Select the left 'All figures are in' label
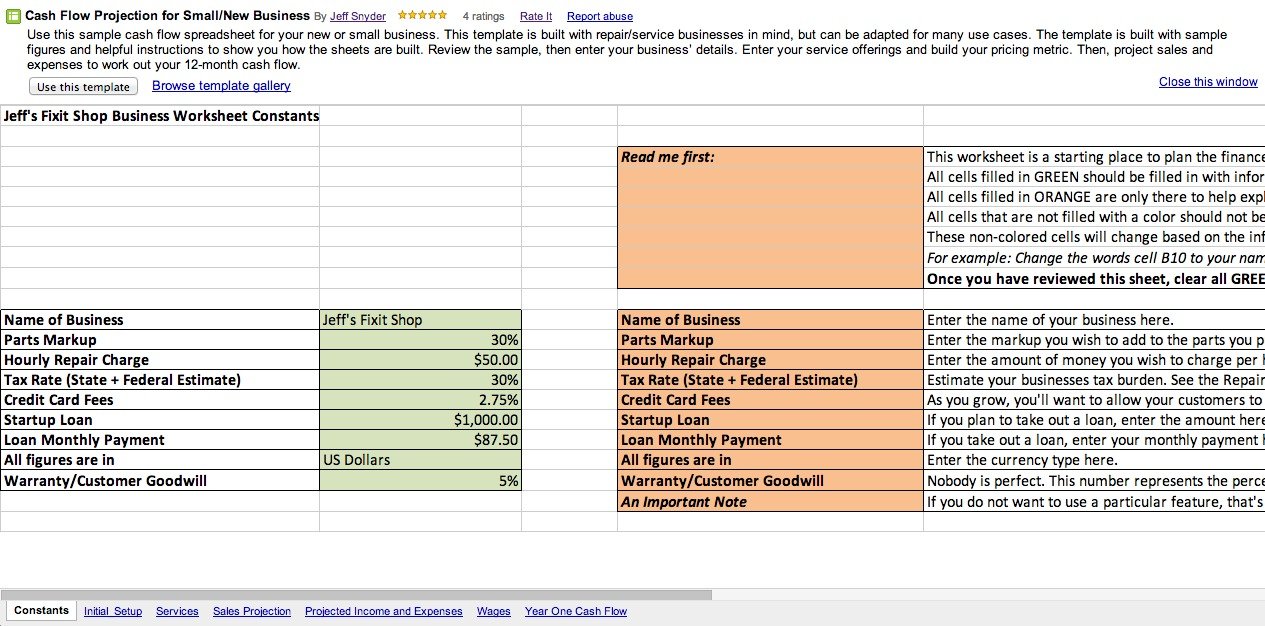 pos(160,460)
